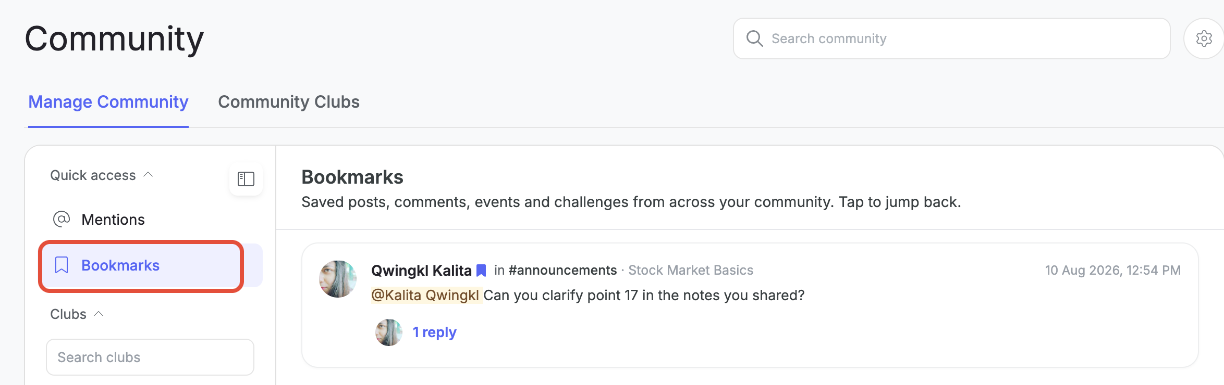Click the Bookmarks panel heading
The width and height of the screenshot is (1224, 385).
pos(352,177)
